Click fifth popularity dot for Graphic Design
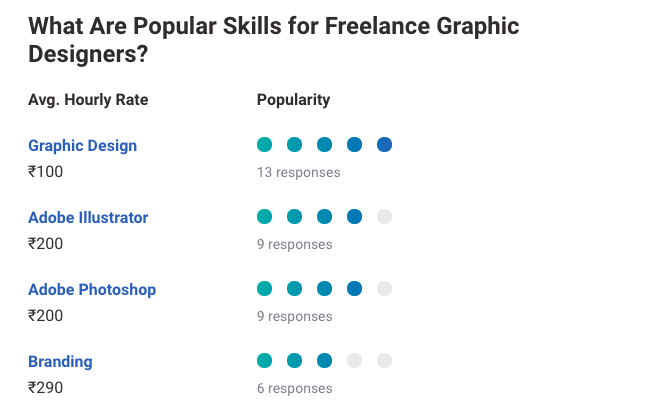Screen dimensions: 653x418 (384, 145)
